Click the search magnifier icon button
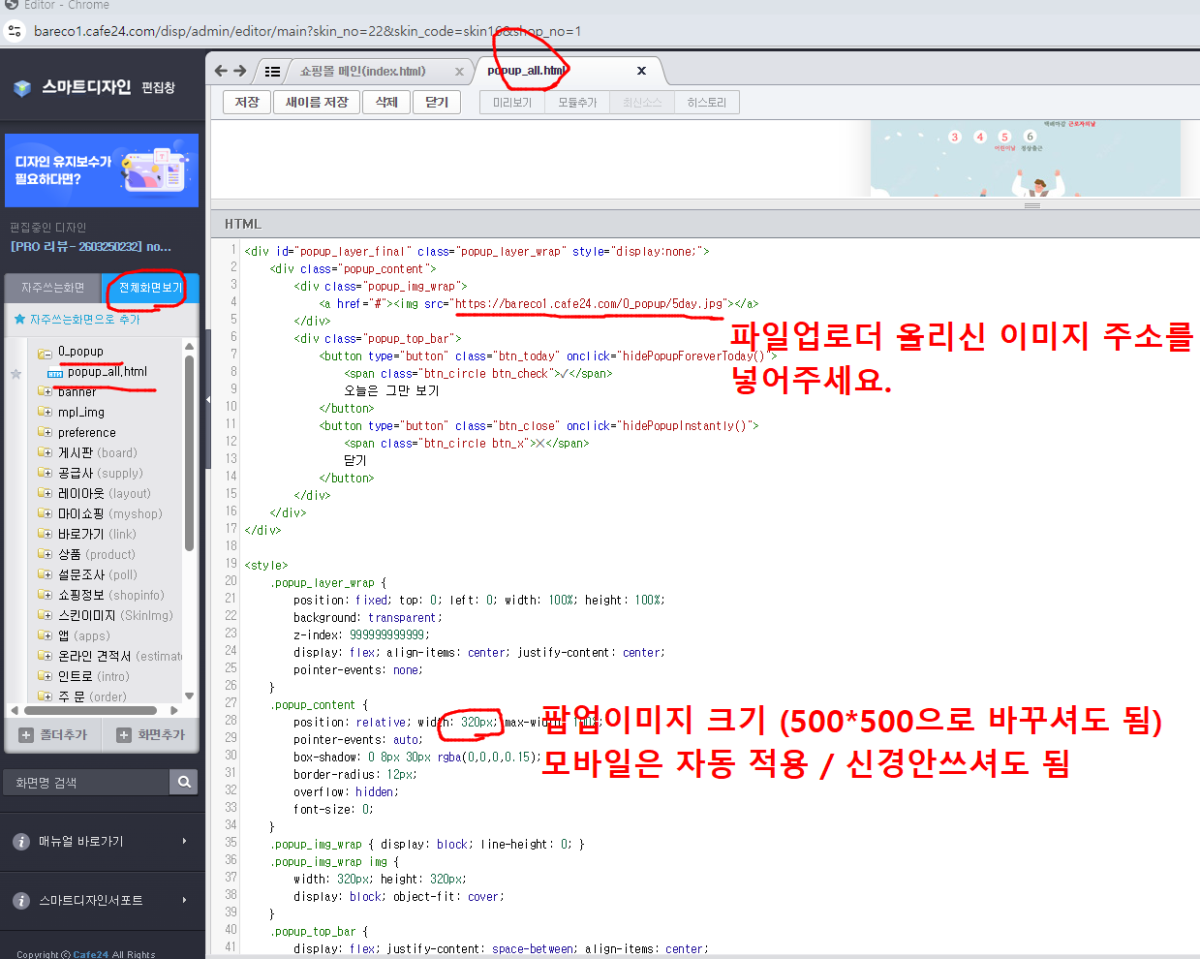The image size is (1200, 959). click(184, 782)
